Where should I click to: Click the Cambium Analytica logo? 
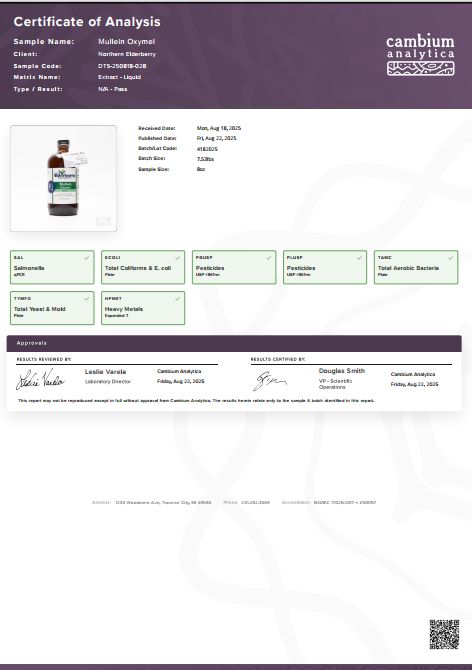420,56
